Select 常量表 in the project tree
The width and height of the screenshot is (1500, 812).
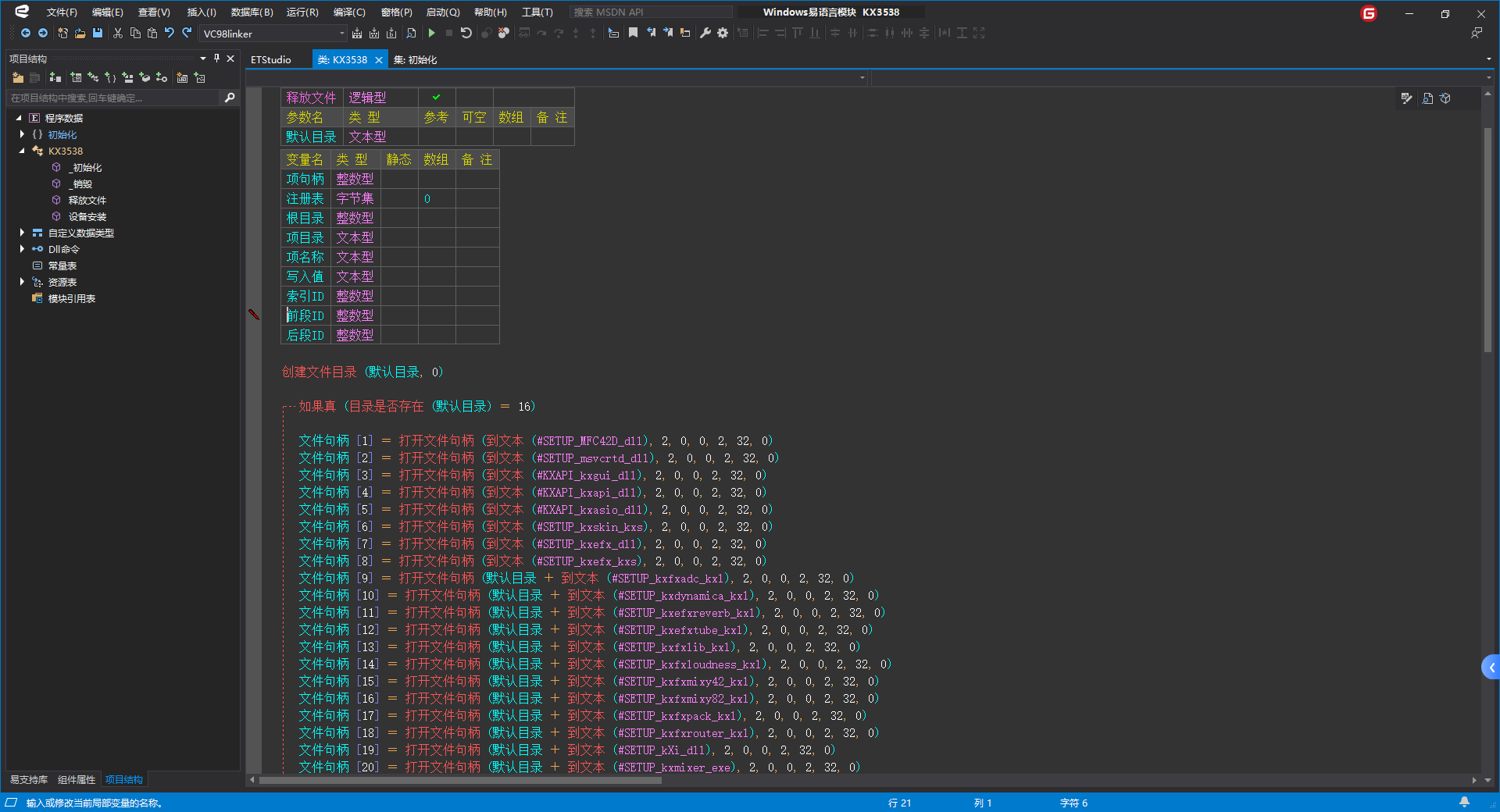pyautogui.click(x=62, y=265)
